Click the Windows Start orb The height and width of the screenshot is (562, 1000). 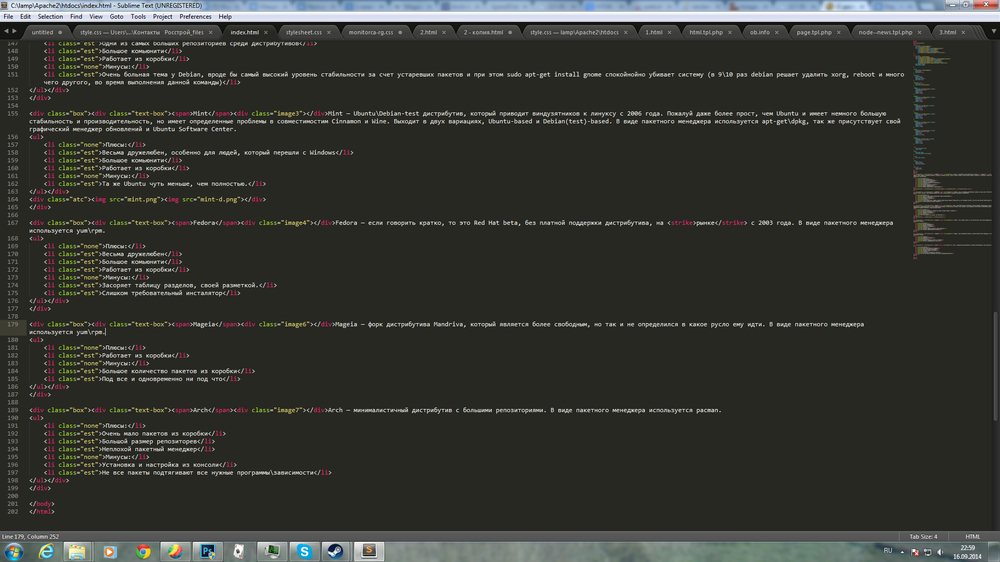click(x=14, y=551)
